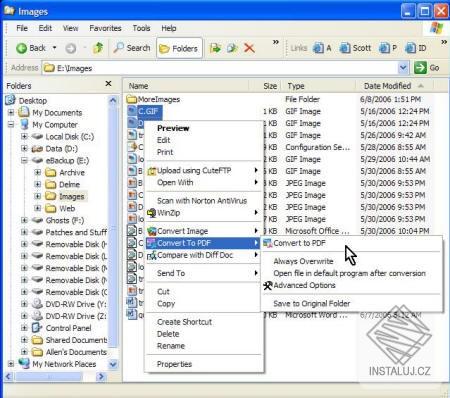The width and height of the screenshot is (450, 398).
Task: Click the Copy To toolbar icon
Action: [232, 48]
